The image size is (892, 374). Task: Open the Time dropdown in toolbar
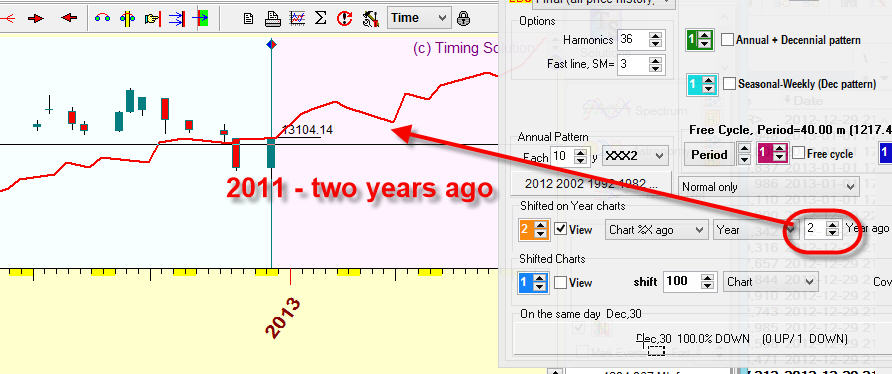pos(420,18)
